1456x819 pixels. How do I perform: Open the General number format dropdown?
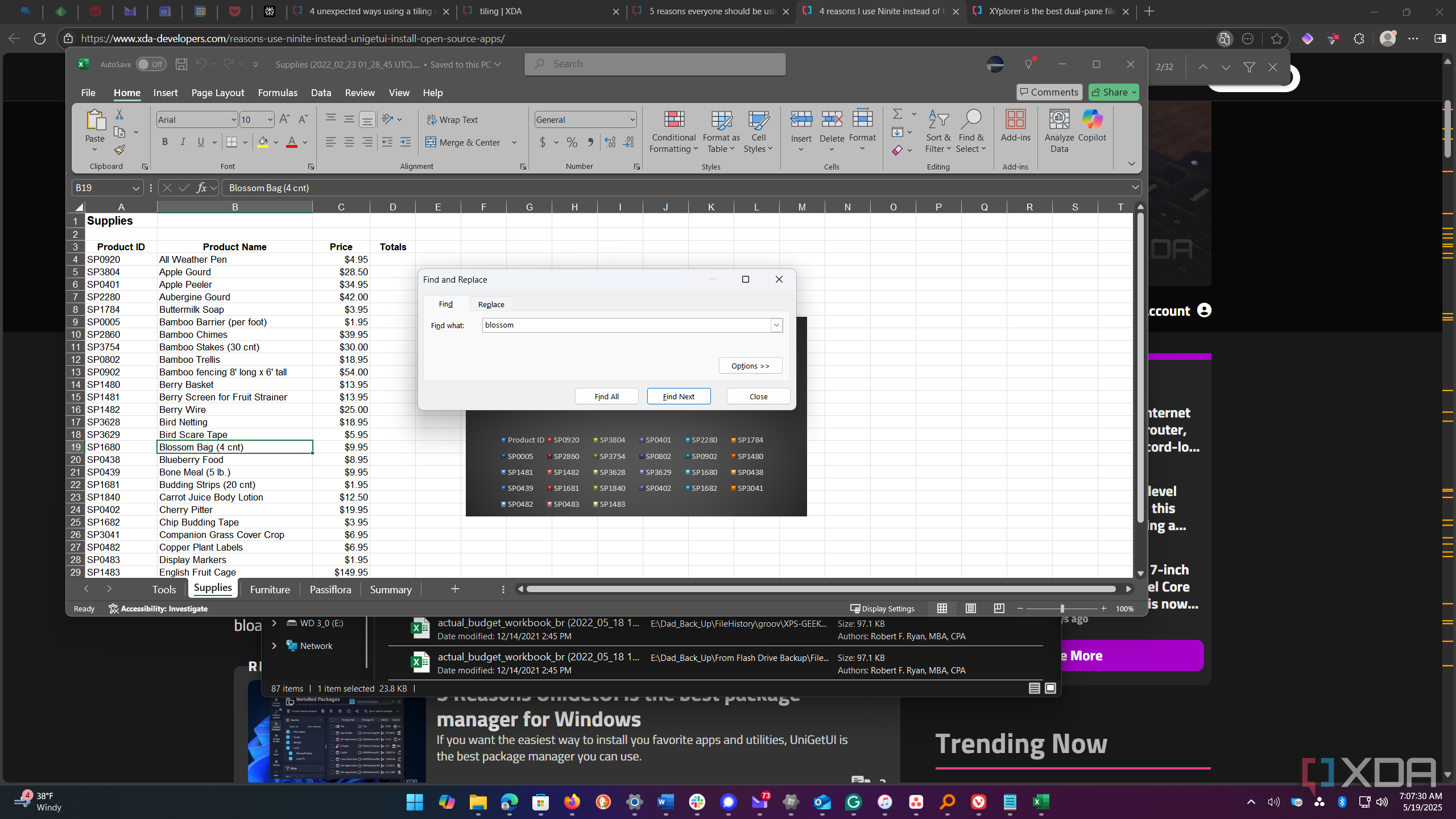click(632, 119)
